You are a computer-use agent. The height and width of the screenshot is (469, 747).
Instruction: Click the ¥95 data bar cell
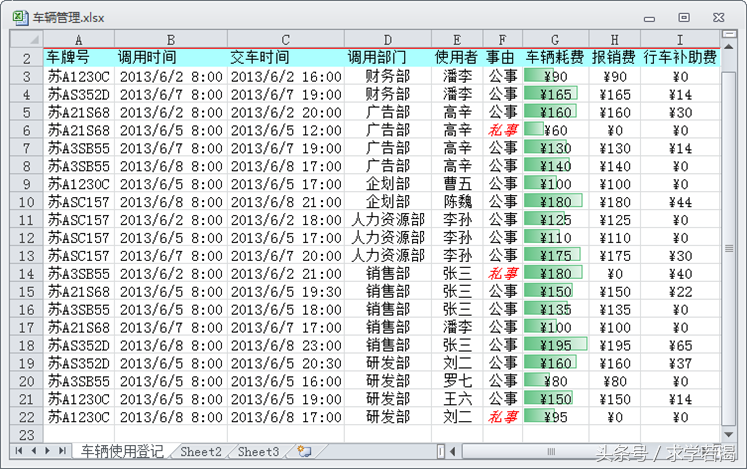click(555, 417)
